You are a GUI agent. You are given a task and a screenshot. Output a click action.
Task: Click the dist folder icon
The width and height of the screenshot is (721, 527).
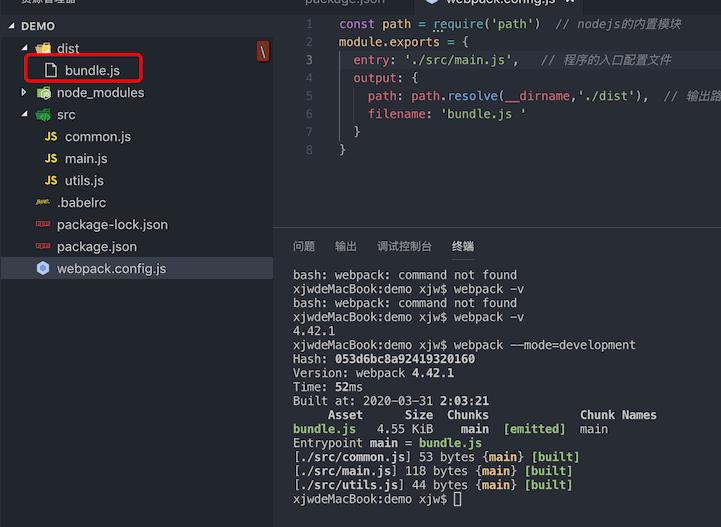[43, 48]
